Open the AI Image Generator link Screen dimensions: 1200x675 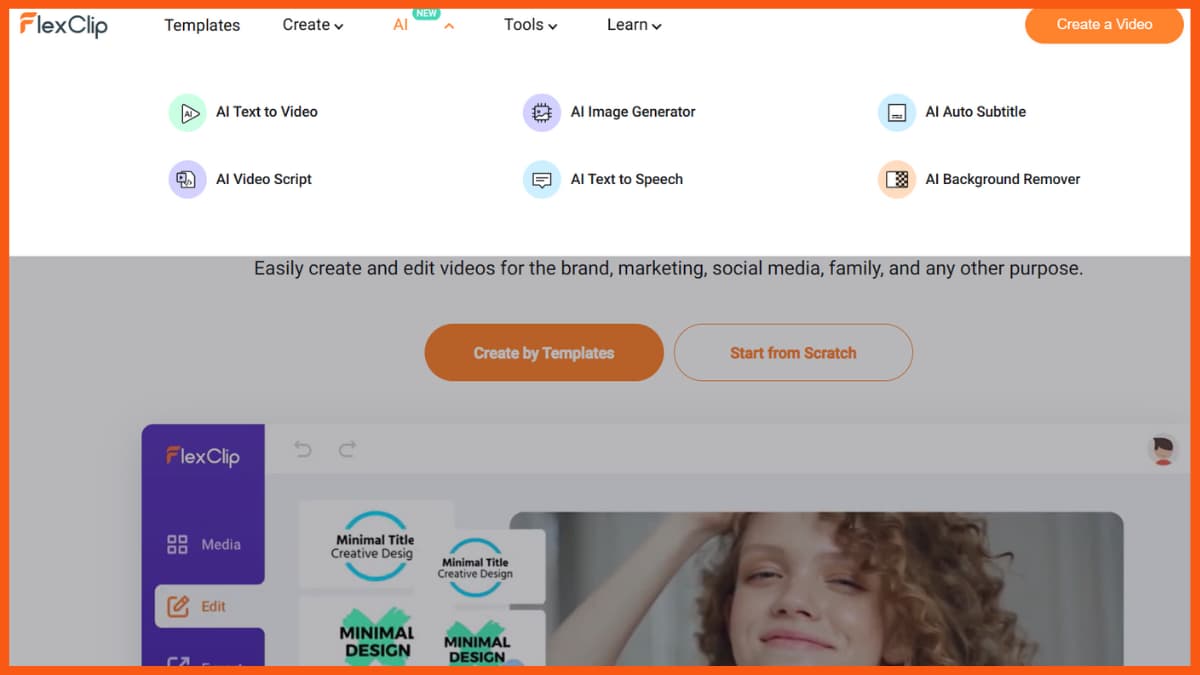633,112
